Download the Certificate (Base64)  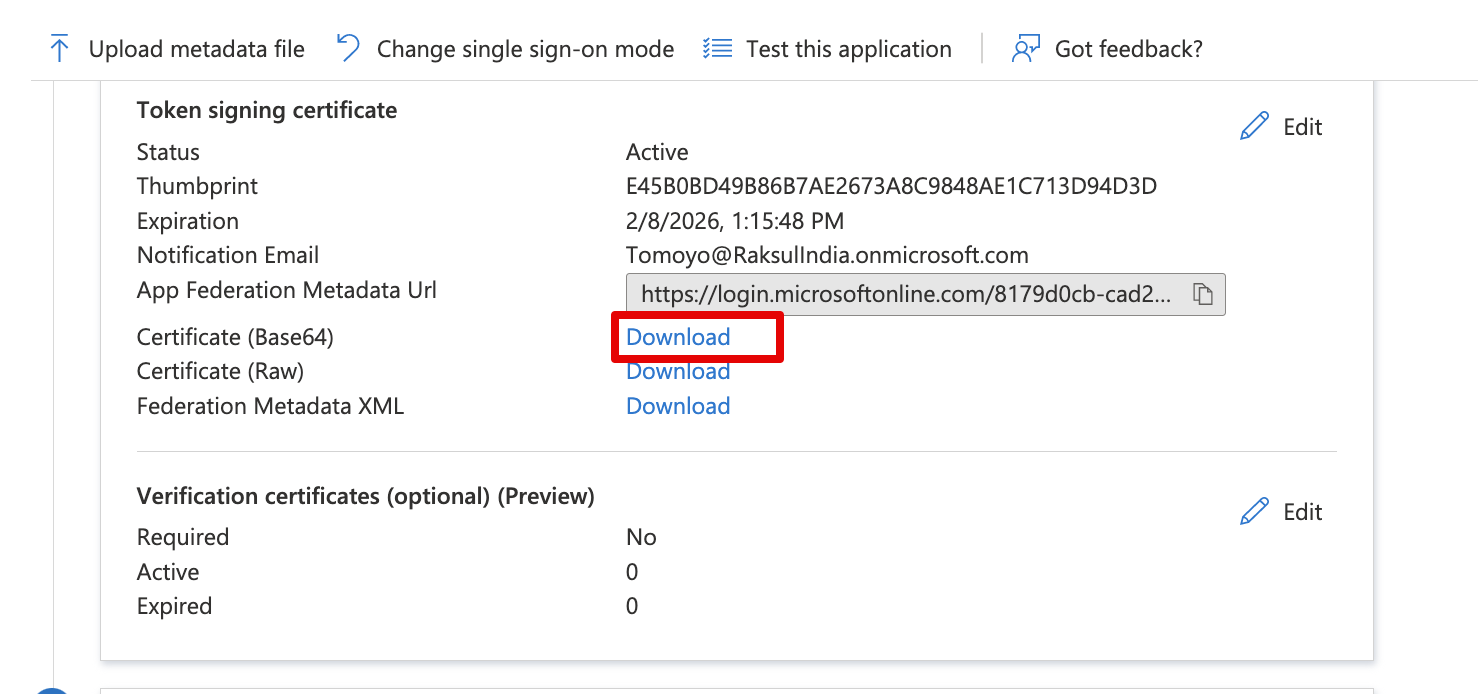pyautogui.click(x=678, y=337)
